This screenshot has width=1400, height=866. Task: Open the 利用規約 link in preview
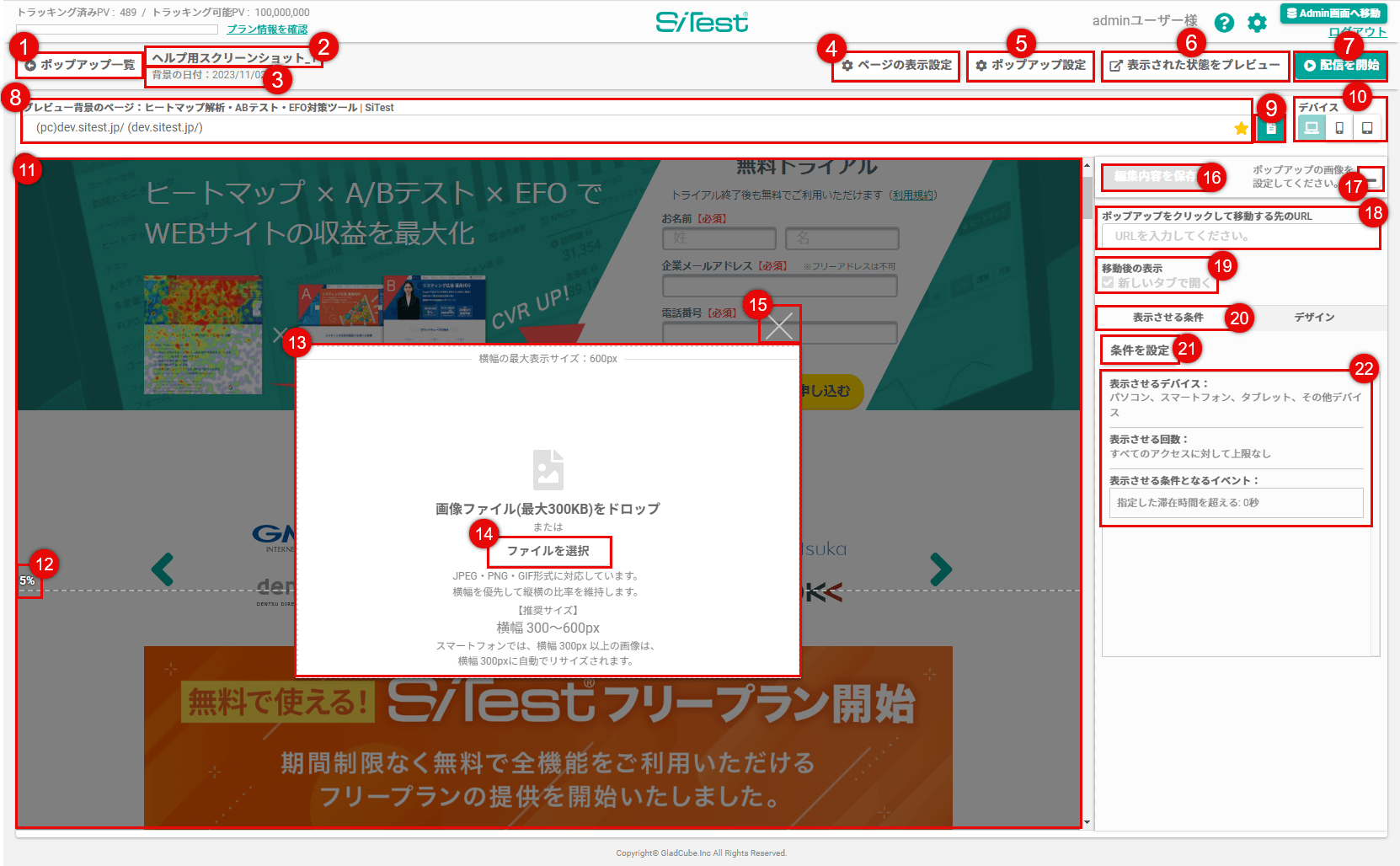(x=913, y=195)
